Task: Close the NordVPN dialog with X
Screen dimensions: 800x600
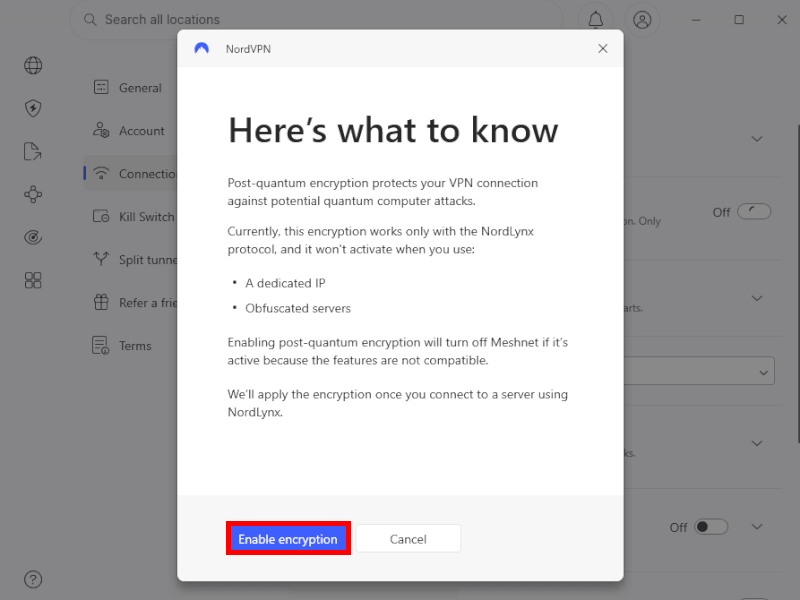Action: tap(603, 48)
